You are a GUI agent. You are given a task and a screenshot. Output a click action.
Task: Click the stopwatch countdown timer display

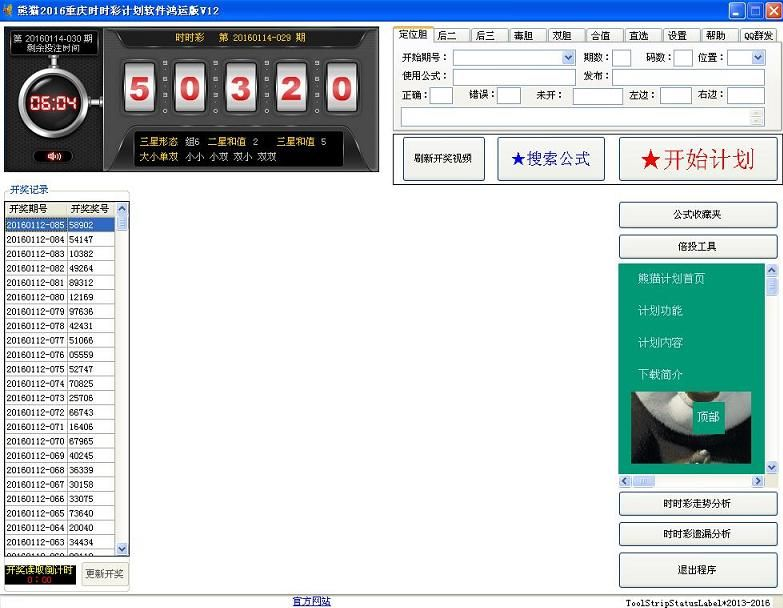coord(53,102)
